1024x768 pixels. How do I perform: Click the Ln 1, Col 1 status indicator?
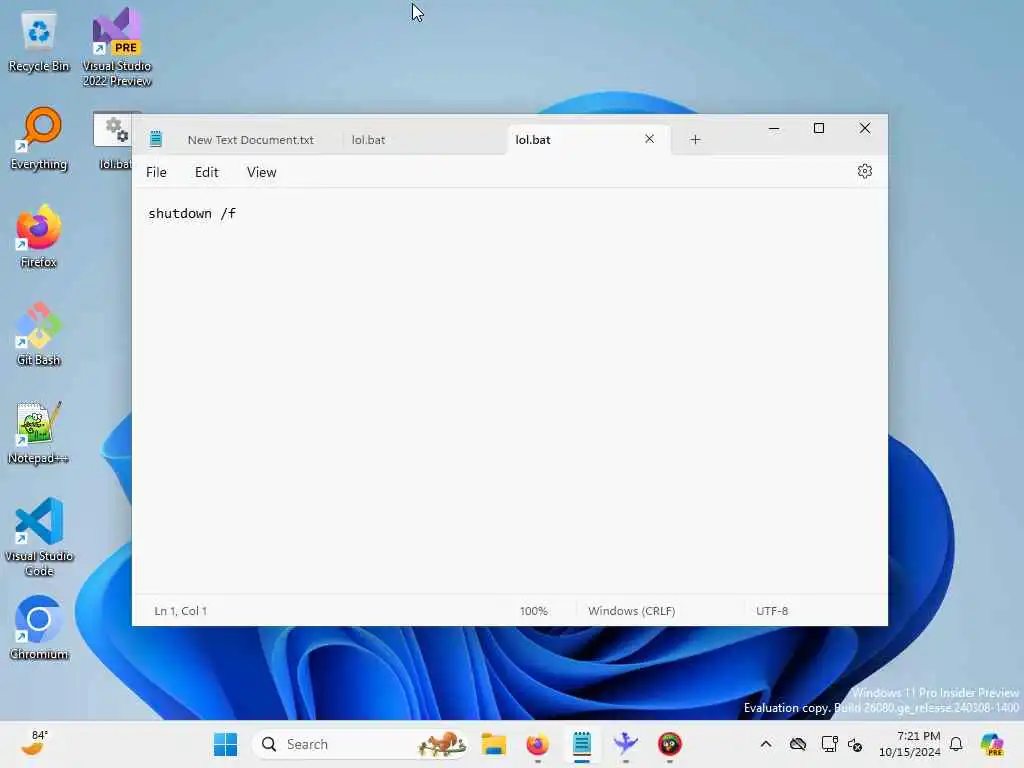pyautogui.click(x=180, y=611)
